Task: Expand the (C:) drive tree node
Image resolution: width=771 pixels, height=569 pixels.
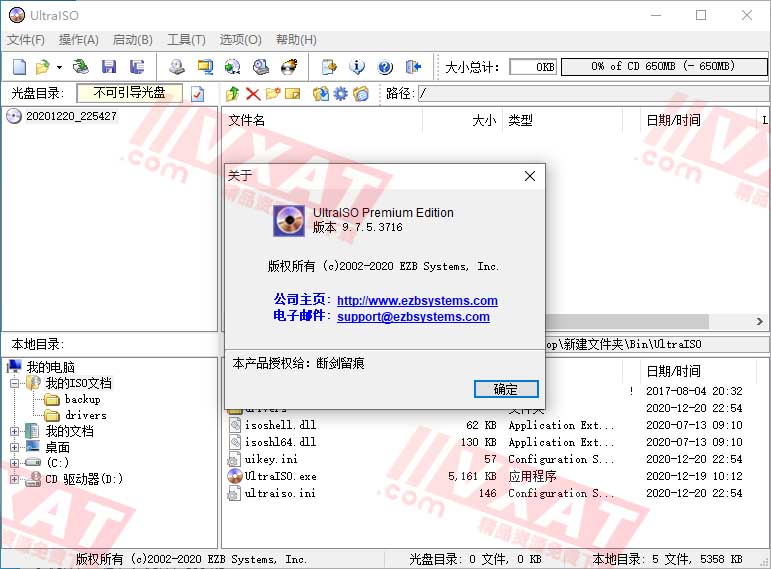Action: pos(14,463)
